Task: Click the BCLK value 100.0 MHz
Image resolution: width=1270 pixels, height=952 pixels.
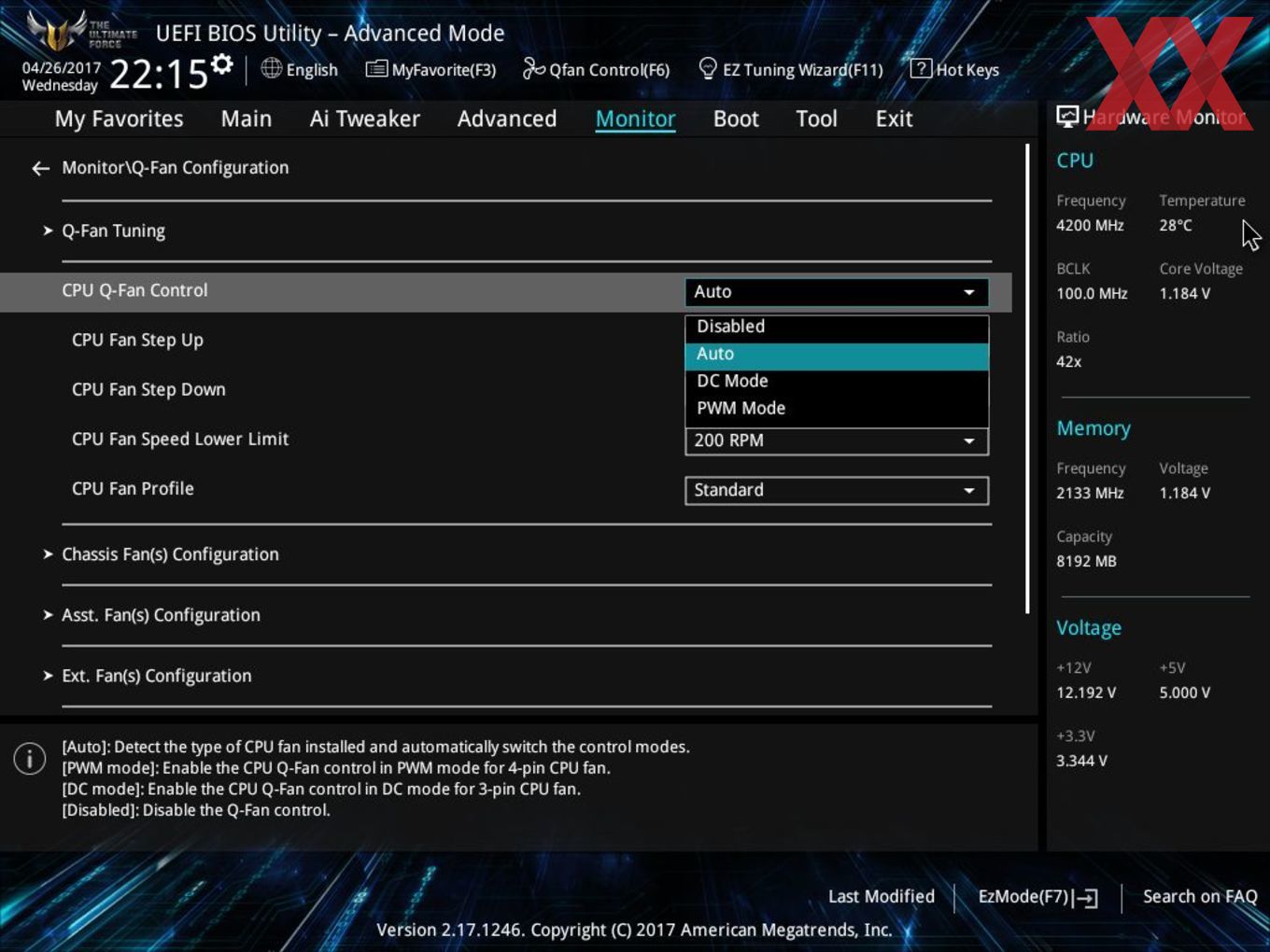Action: pyautogui.click(x=1092, y=293)
